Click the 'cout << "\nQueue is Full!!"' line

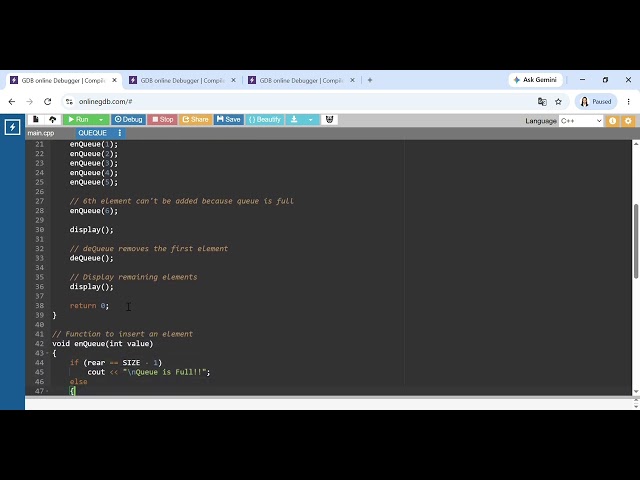[x=149, y=372]
